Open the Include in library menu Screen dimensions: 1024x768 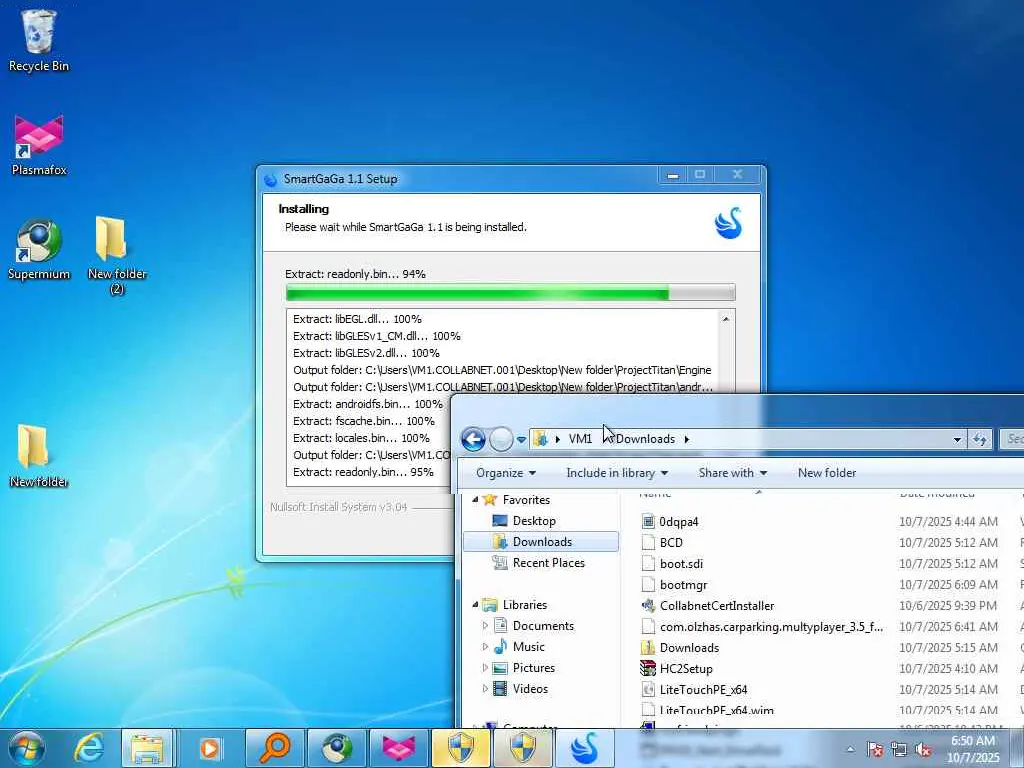coord(616,473)
